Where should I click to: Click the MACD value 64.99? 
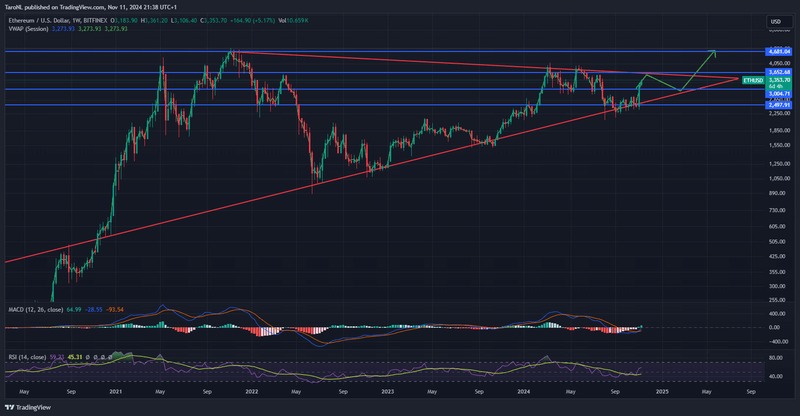[73, 310]
